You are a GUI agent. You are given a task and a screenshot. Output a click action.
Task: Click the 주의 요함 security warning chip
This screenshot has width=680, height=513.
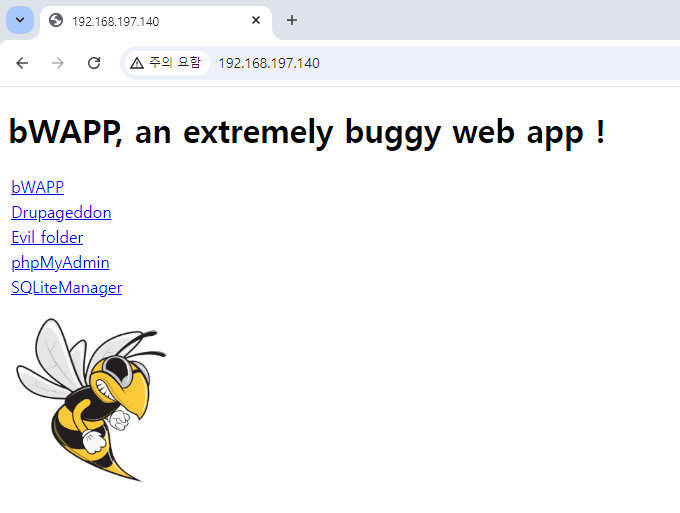(167, 63)
